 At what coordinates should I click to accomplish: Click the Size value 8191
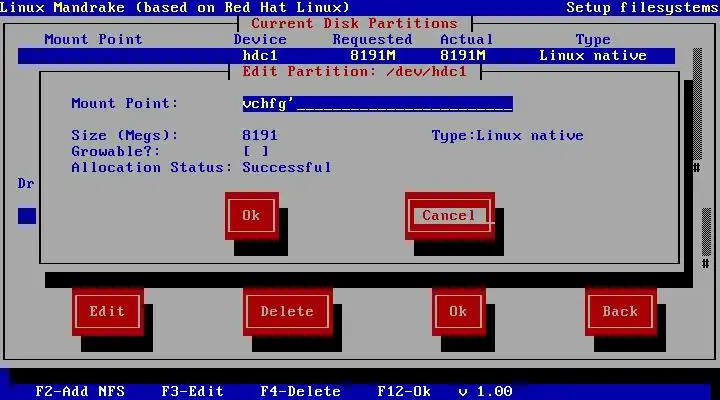pyautogui.click(x=260, y=135)
